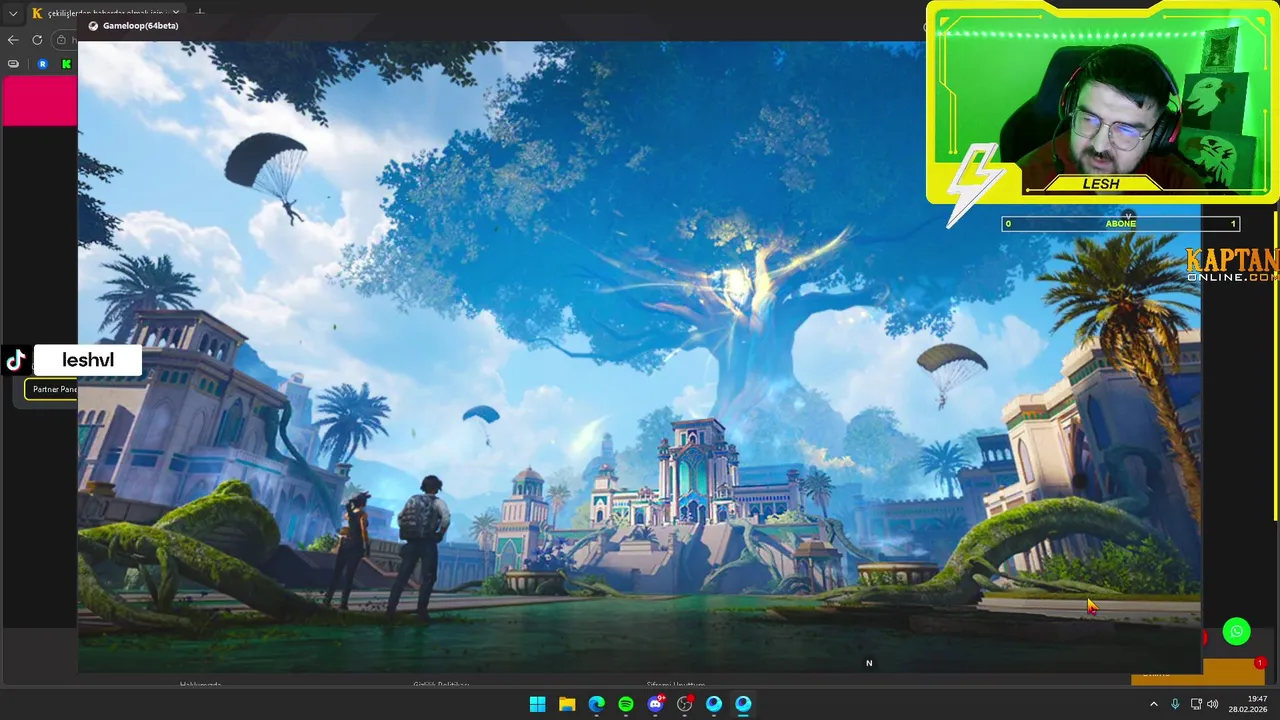Click the green WhatsApp chat bubble
The height and width of the screenshot is (720, 1280).
pos(1237,631)
